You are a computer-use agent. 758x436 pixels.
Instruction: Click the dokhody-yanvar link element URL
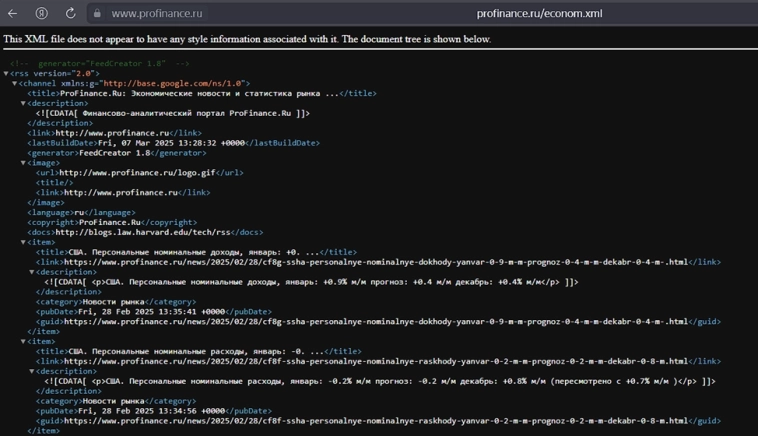pos(376,262)
